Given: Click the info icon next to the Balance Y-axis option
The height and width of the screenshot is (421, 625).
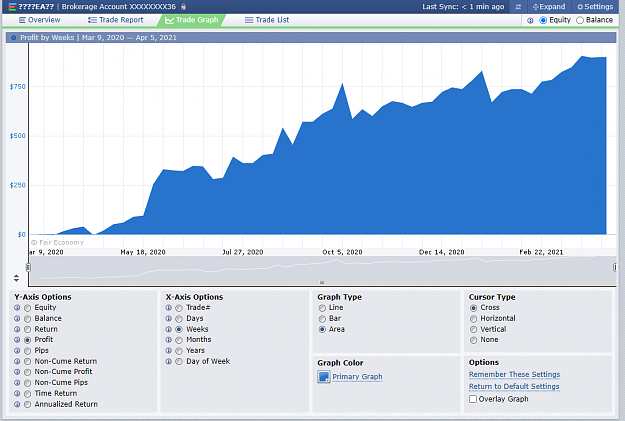Looking at the screenshot, I should pos(17,319).
